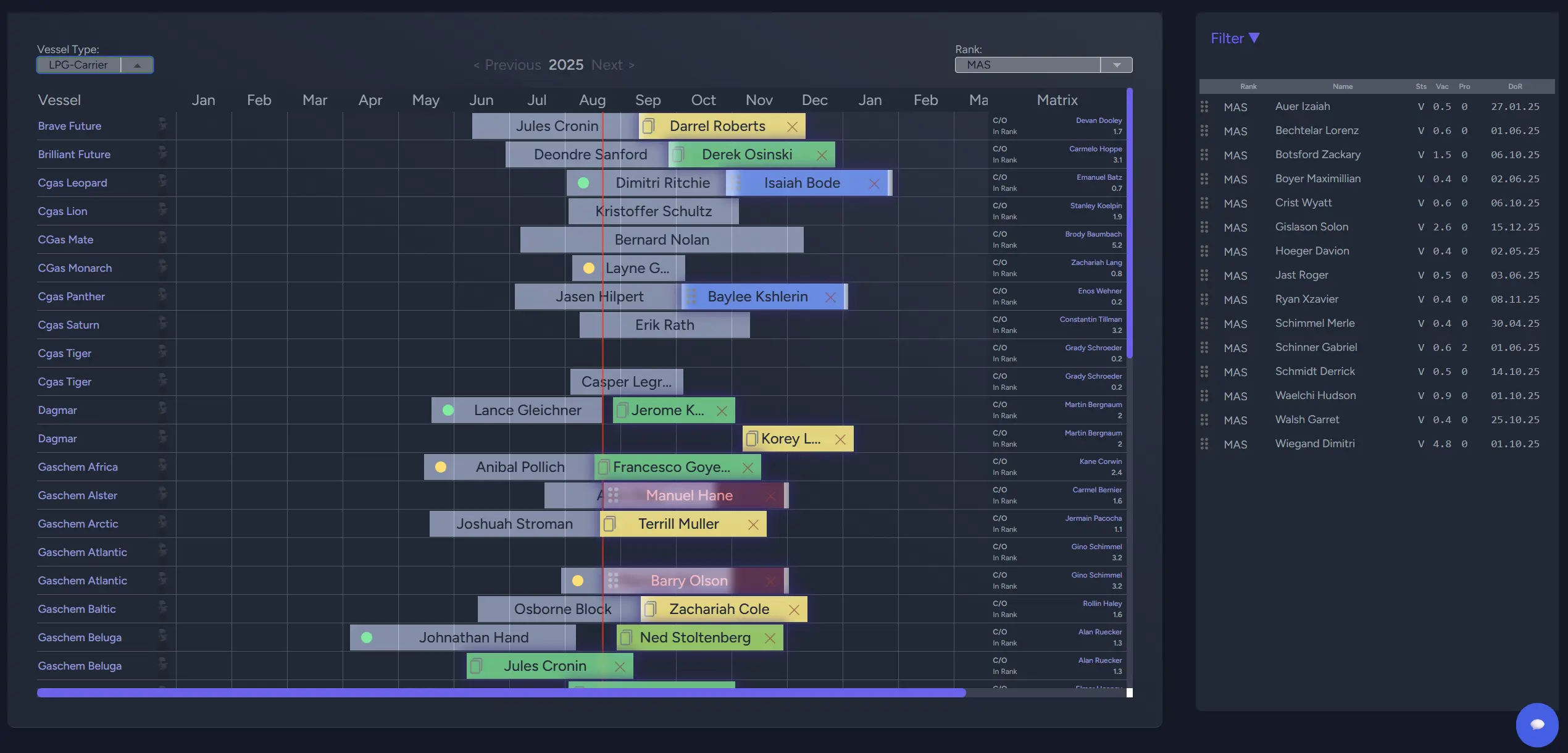Click green status dot on Dimitri Ritchie bar
The height and width of the screenshot is (753, 1568).
point(583,183)
